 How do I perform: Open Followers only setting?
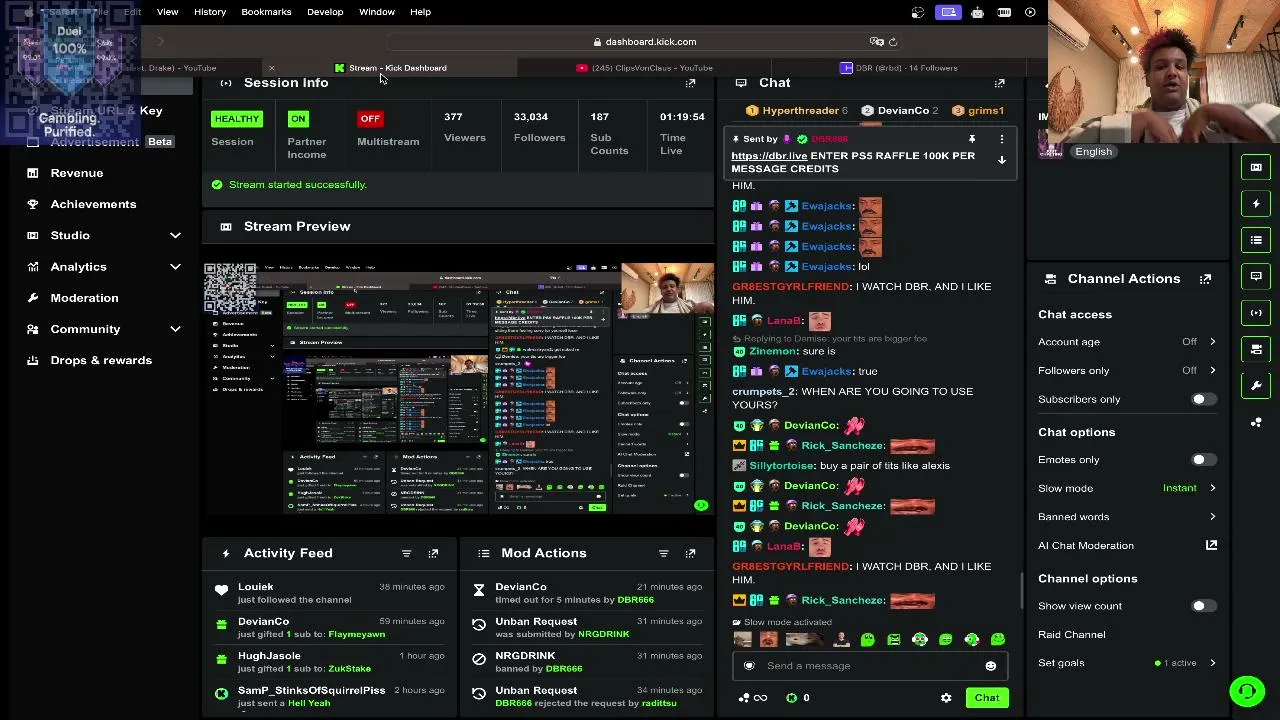click(1127, 371)
